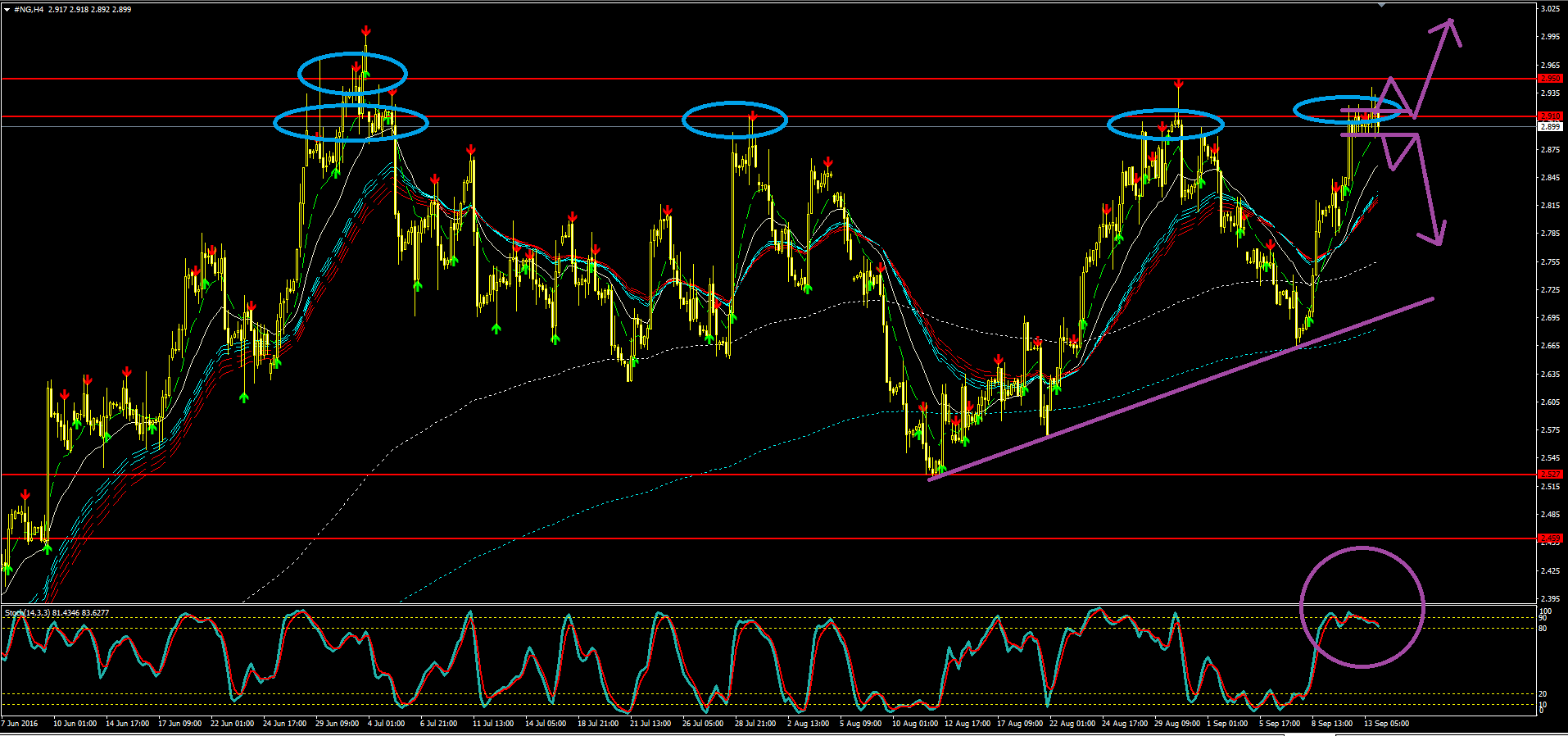Click the 17 Aug 09:00 time label
1568x736 pixels.
pos(1020,724)
